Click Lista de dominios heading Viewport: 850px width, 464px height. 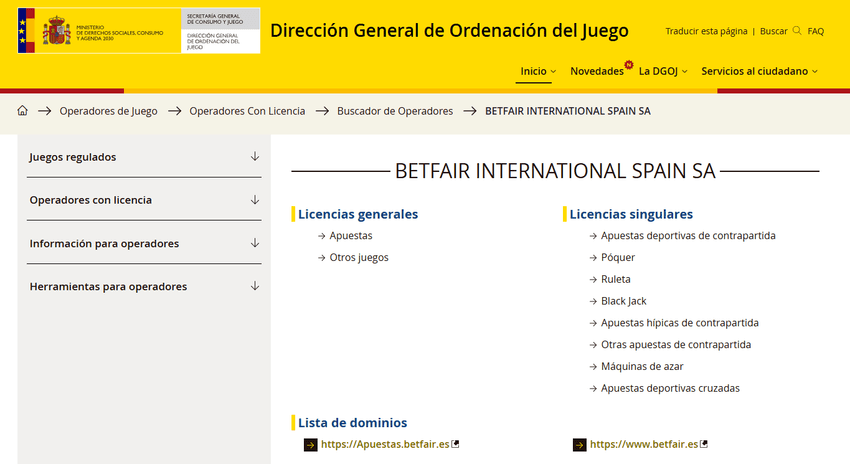tap(352, 422)
